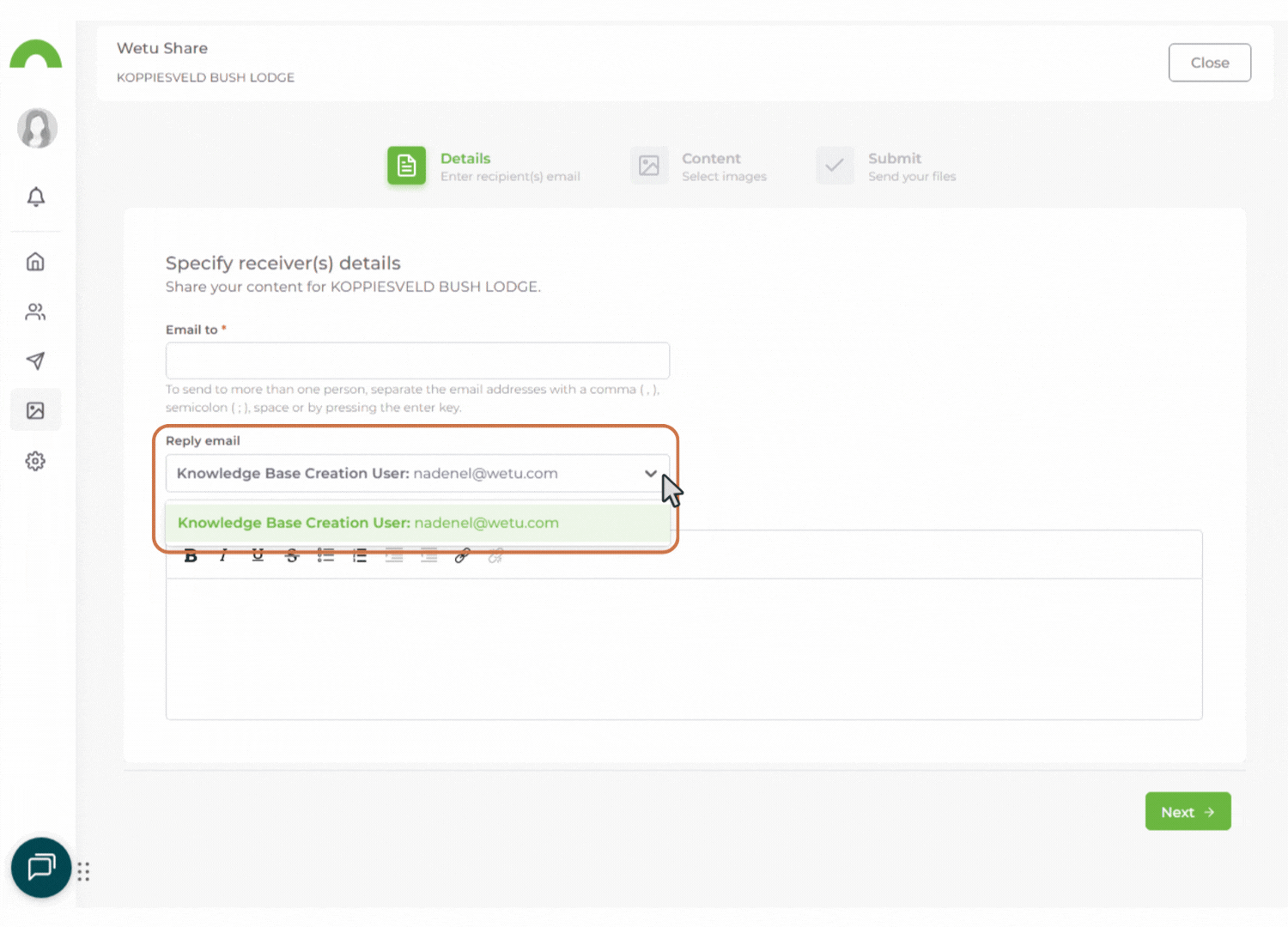The width and height of the screenshot is (1288, 927).
Task: Toggle strikethrough formatting in message editor
Action: click(x=292, y=556)
